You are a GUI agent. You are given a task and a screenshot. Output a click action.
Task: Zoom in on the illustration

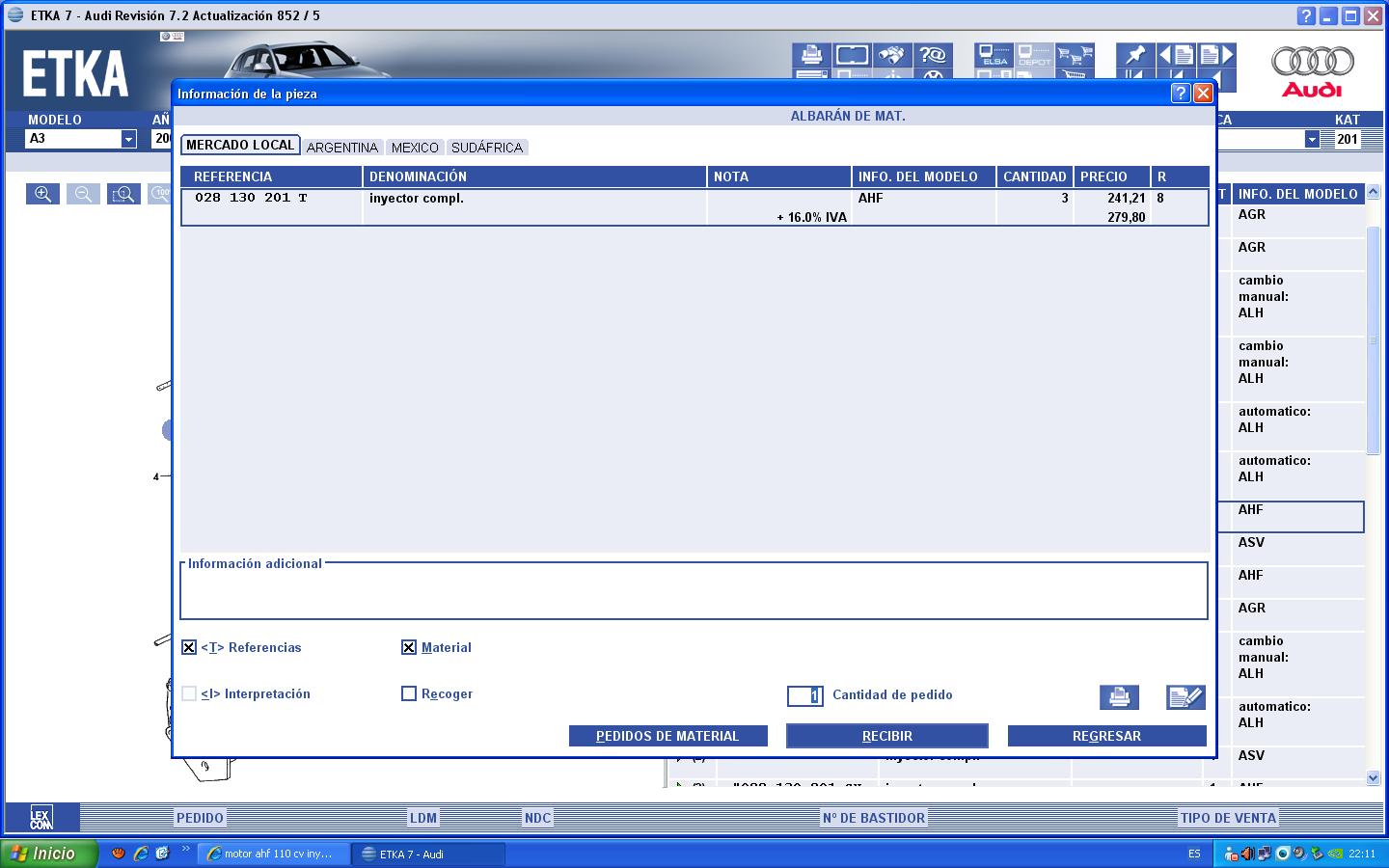[x=42, y=194]
